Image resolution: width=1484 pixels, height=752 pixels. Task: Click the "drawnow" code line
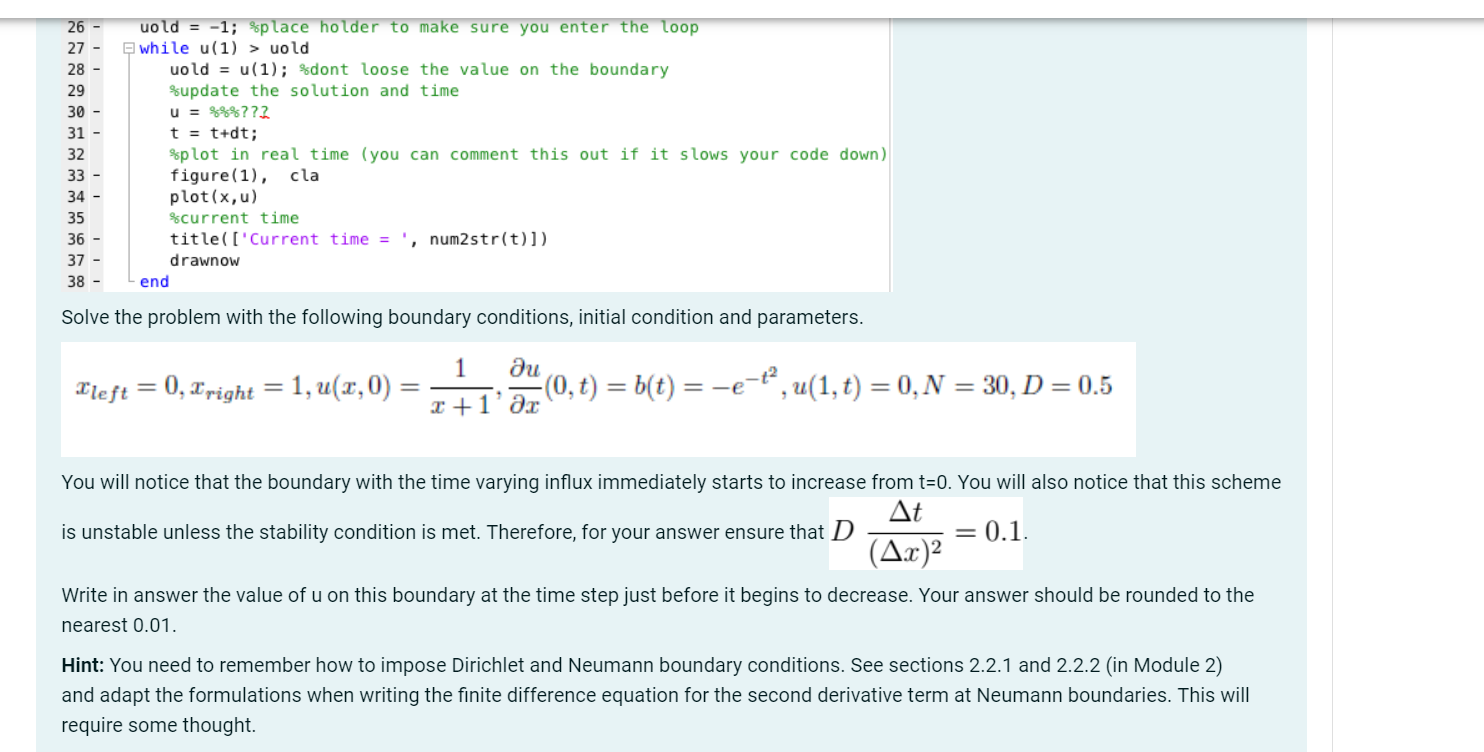coord(204,260)
